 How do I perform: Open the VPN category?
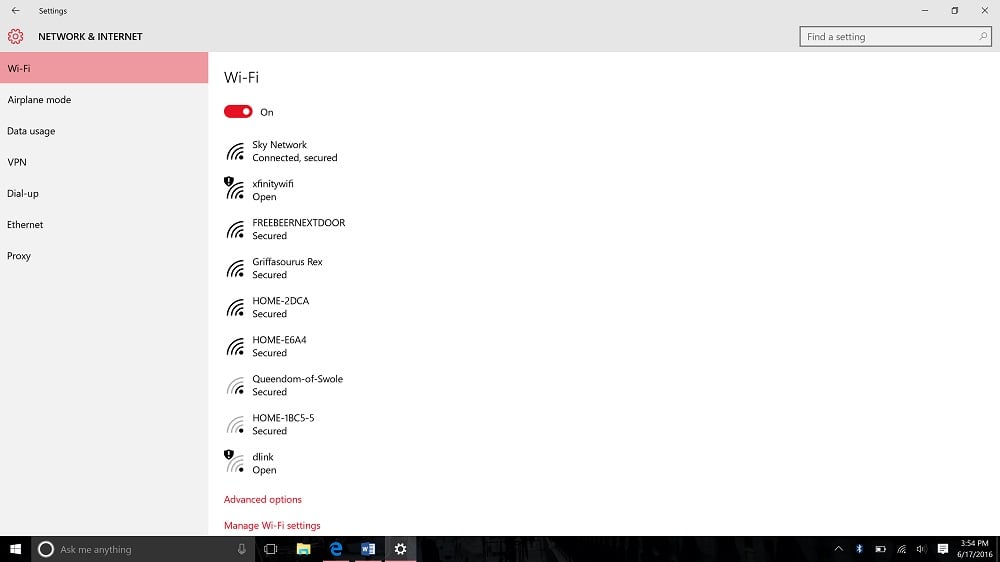(x=104, y=162)
